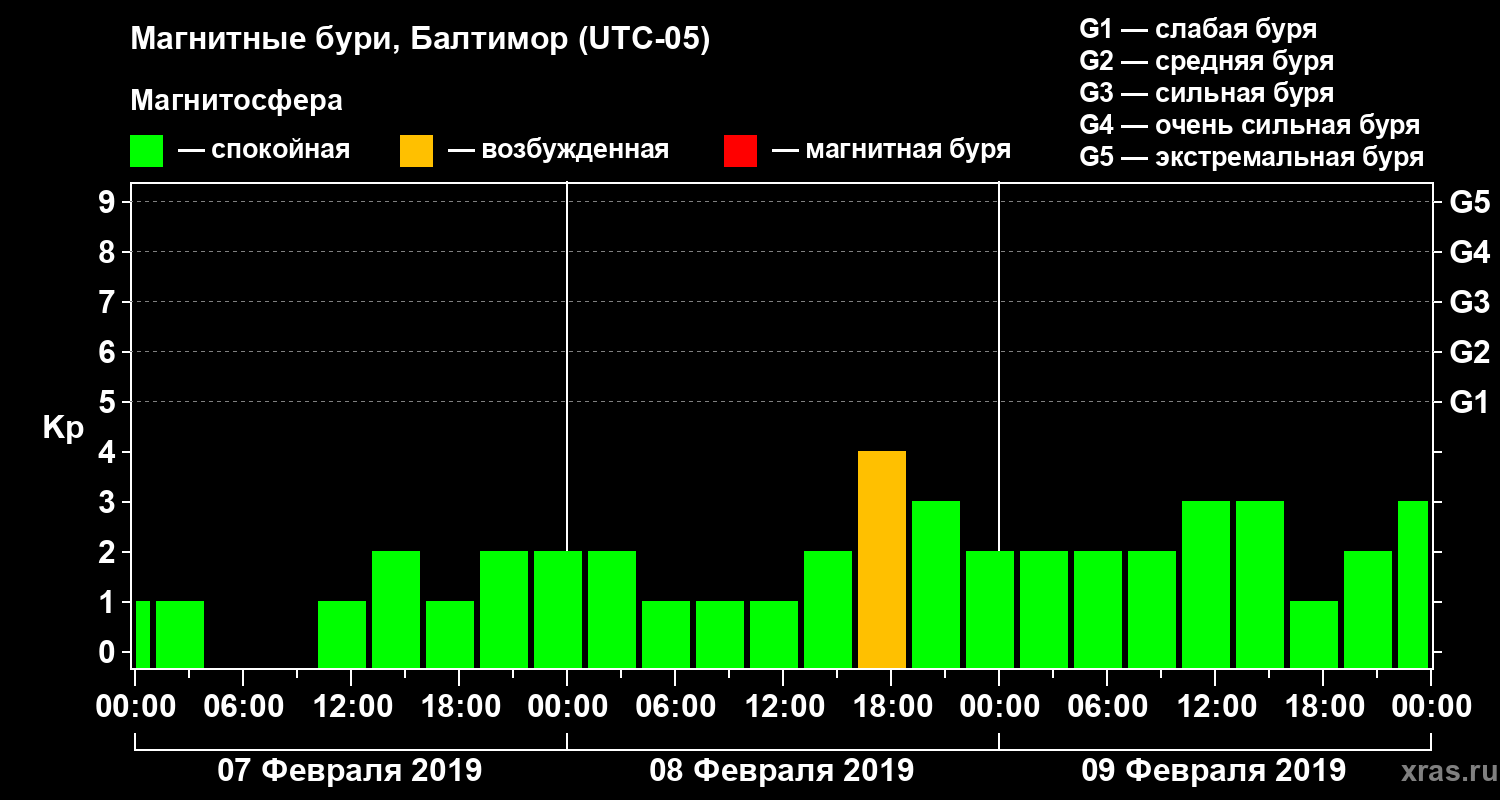Click the green 'спокойная' legend swatch
The width and height of the screenshot is (1500, 800).
pos(146,151)
